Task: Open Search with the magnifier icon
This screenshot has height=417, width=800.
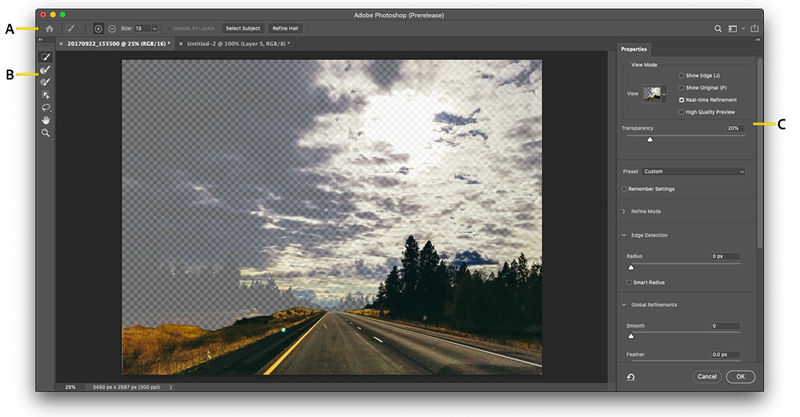Action: [718, 29]
